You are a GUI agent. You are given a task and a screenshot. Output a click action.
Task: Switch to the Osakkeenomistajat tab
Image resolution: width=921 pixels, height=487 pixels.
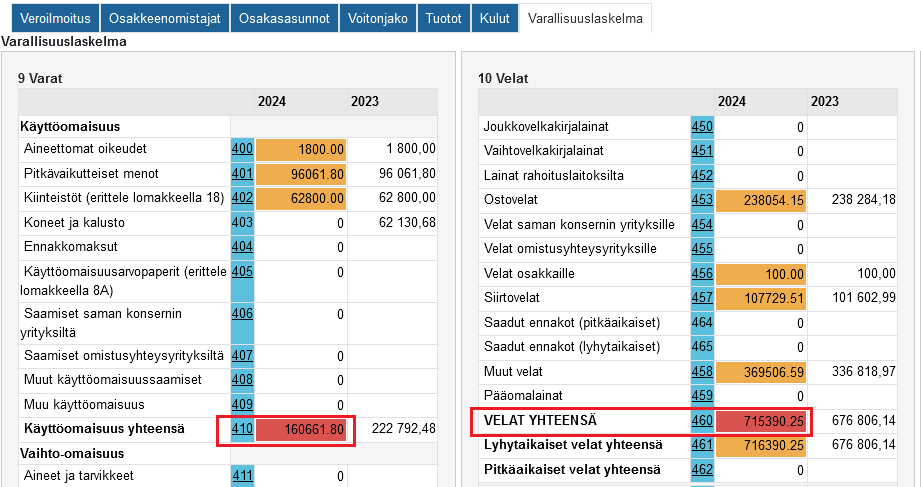pos(165,18)
